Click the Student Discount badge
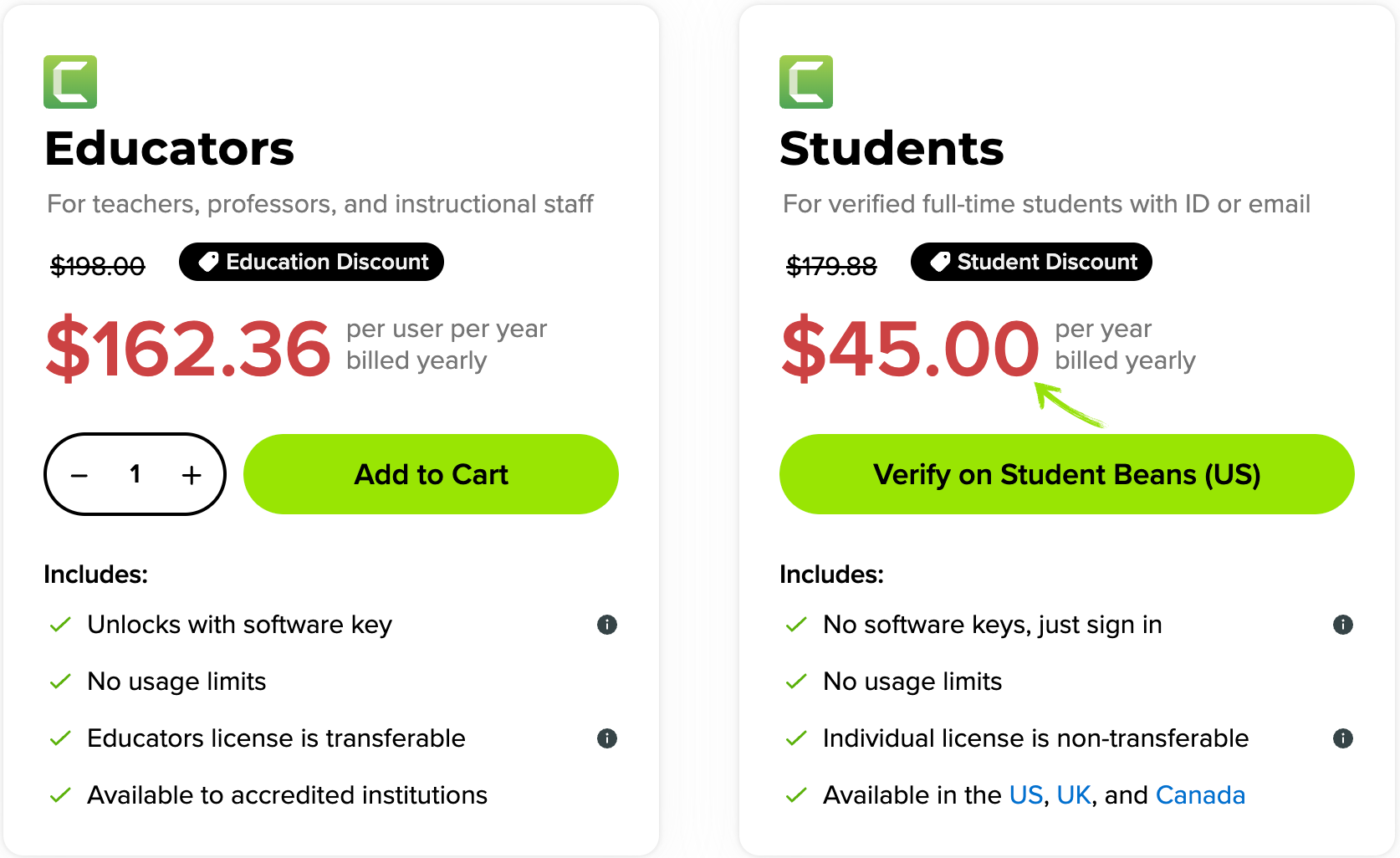 [x=1031, y=263]
